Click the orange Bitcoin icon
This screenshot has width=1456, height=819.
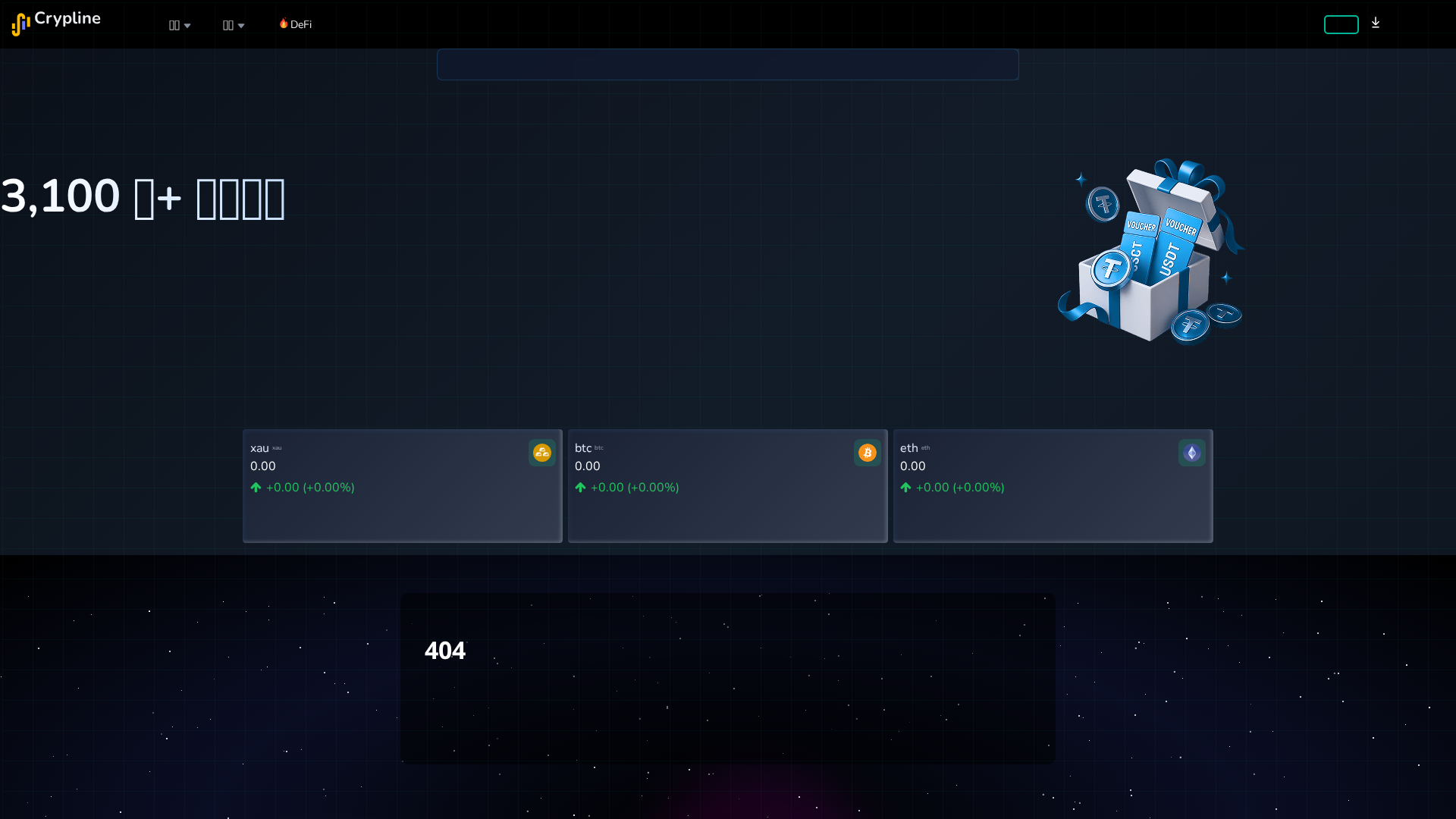(x=868, y=453)
